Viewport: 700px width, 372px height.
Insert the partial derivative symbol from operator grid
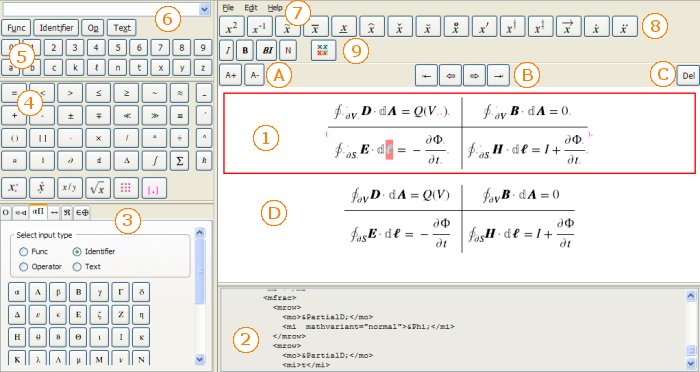pyautogui.click(x=70, y=161)
